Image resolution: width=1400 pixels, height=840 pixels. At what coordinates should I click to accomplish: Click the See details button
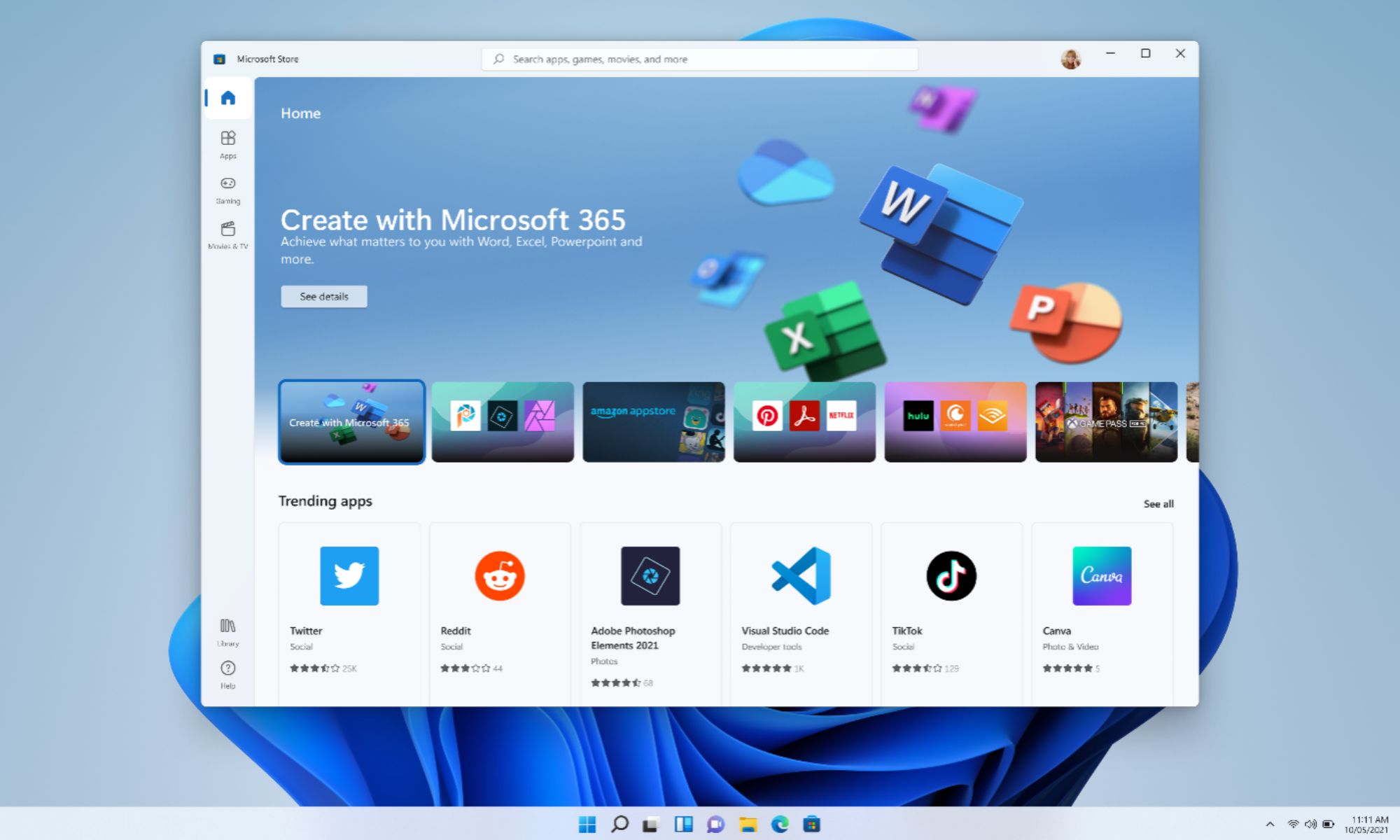tap(324, 296)
